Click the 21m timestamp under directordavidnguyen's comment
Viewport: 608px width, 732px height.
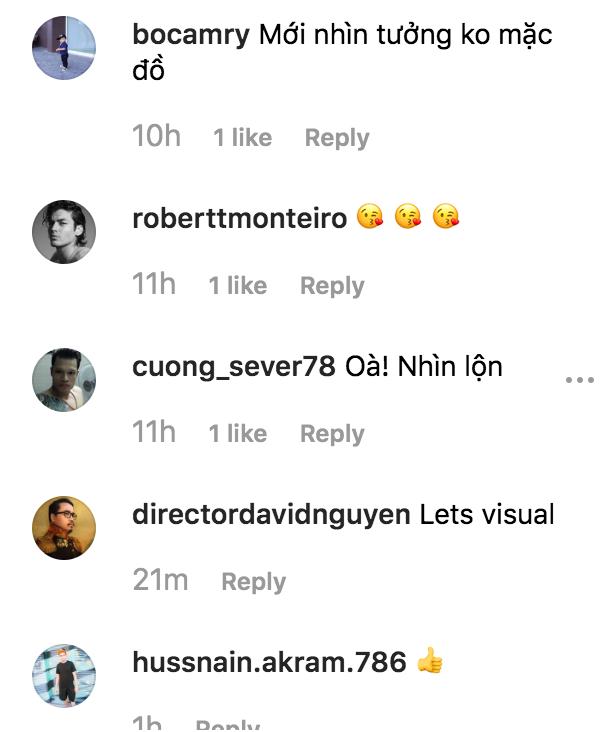160,581
